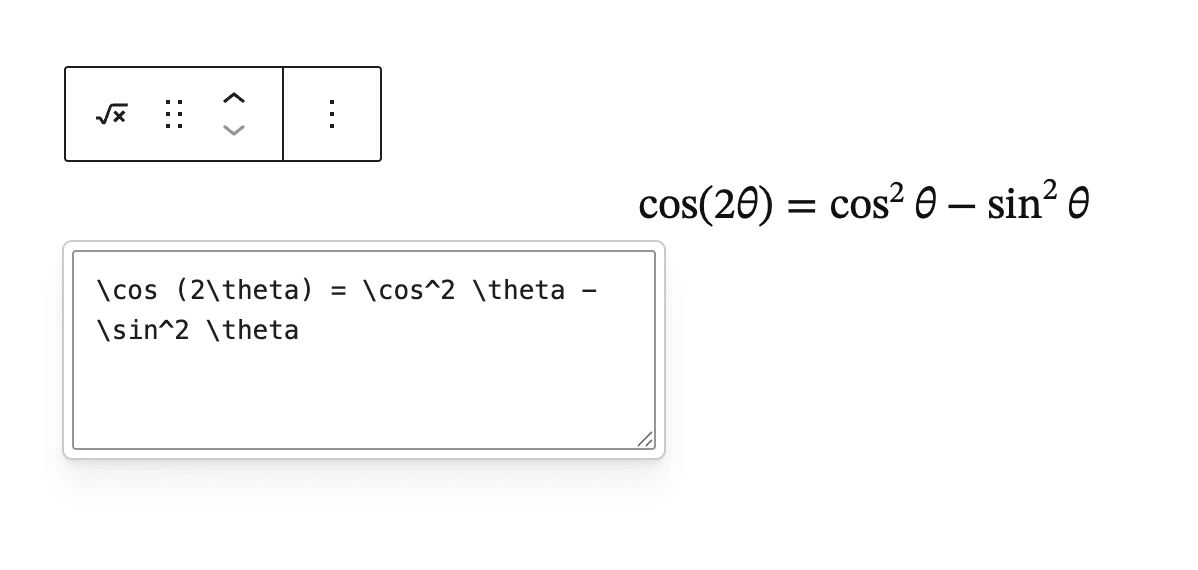1198x570 pixels.
Task: Click cos² in the rendered formula
Action: [x=866, y=206]
